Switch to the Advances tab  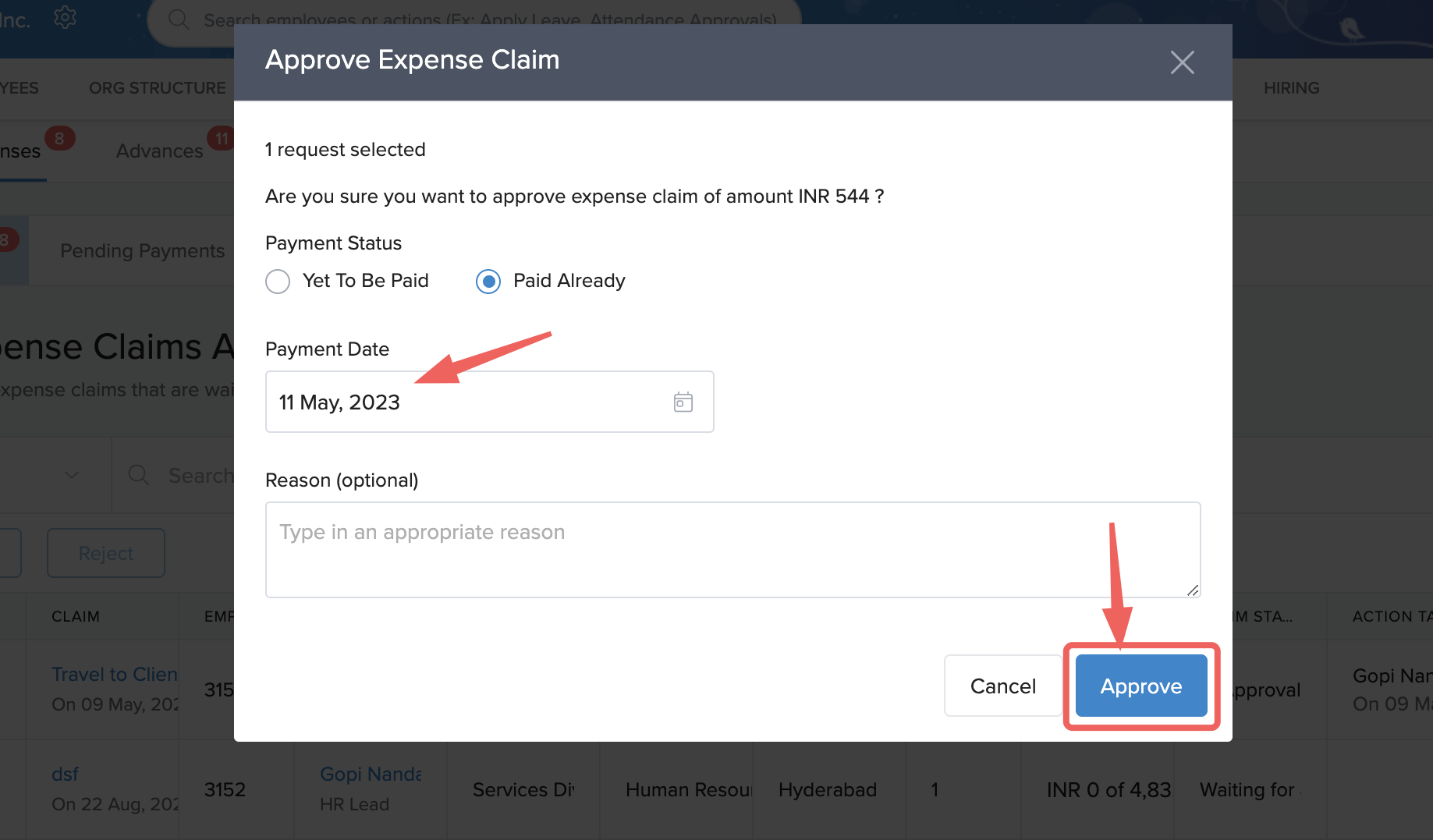pos(159,151)
